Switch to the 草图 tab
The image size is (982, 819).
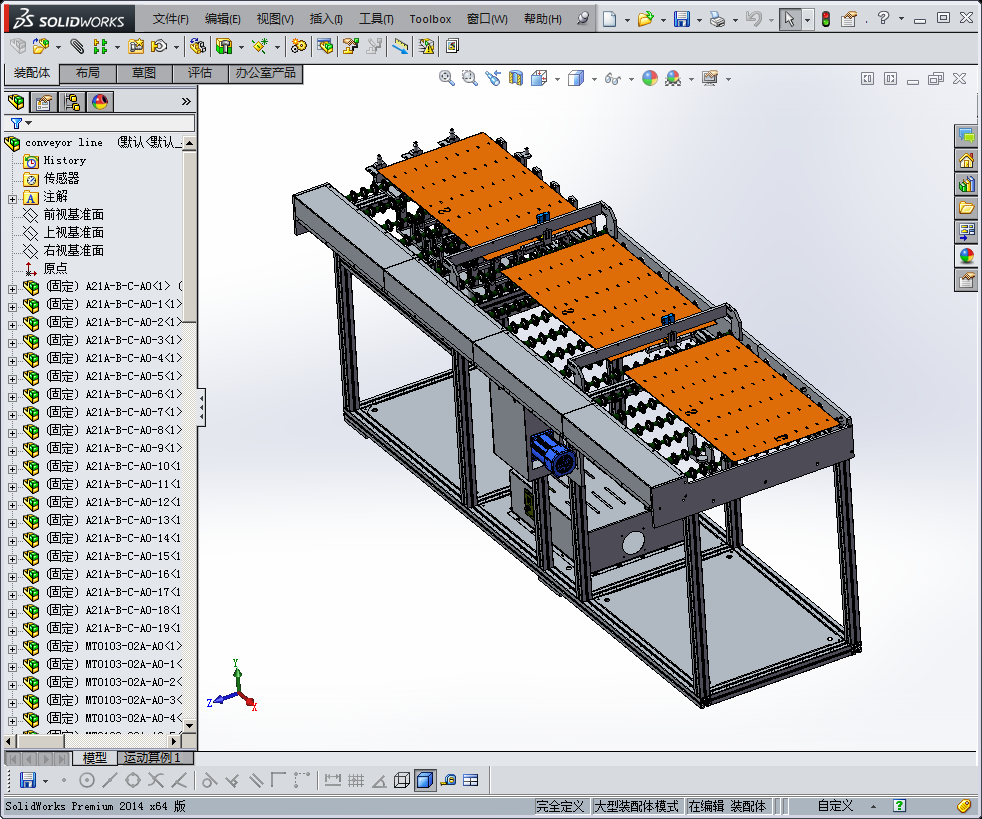(144, 73)
